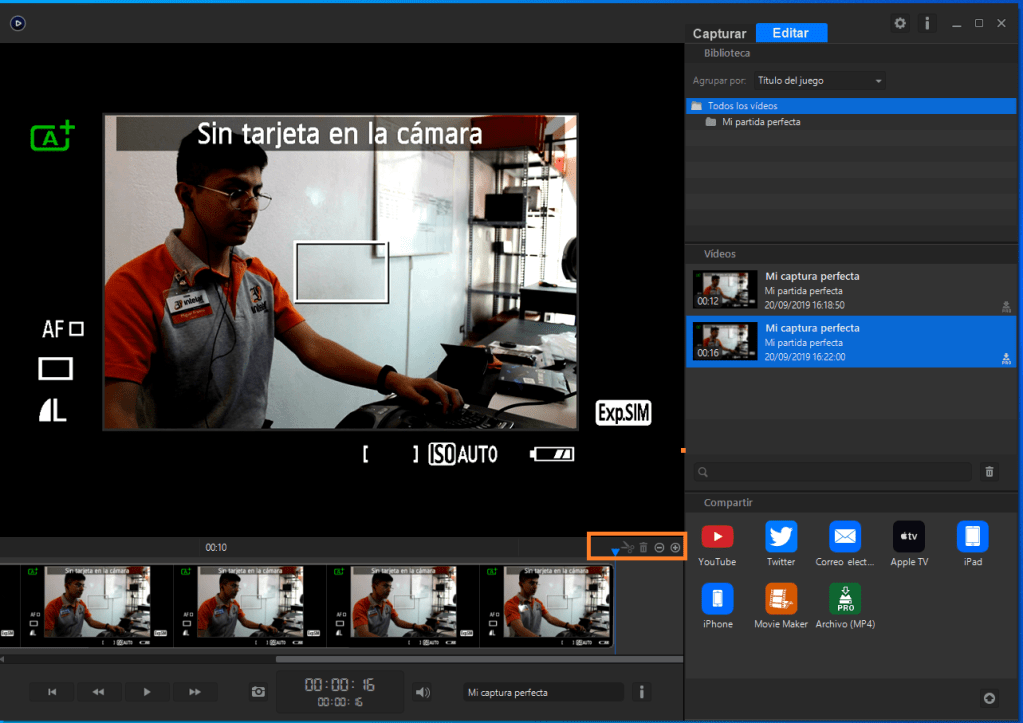The image size is (1023, 723).
Task: Zoom in the timeline with plus icon
Action: click(x=675, y=547)
